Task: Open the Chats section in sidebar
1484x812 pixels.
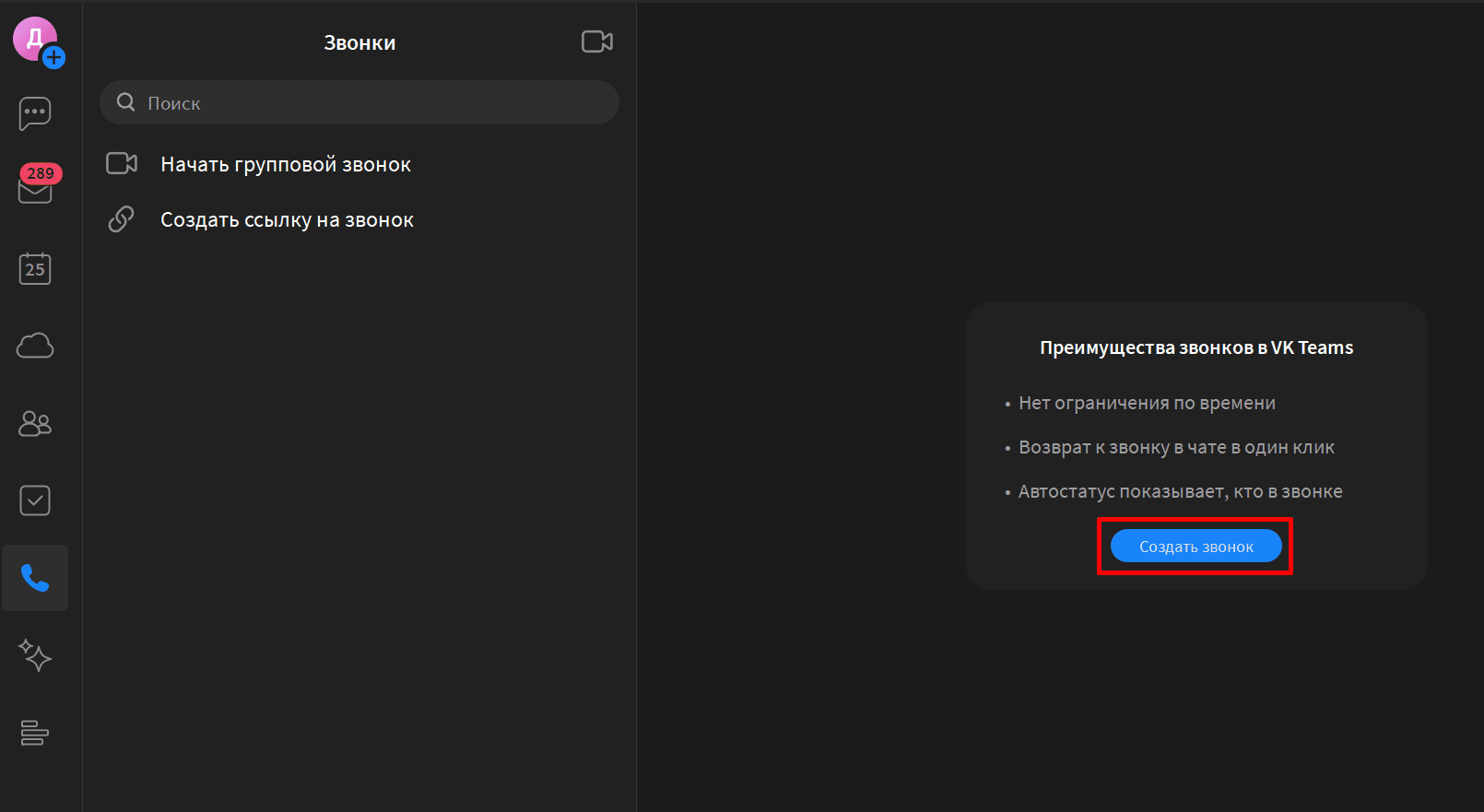Action: click(35, 114)
